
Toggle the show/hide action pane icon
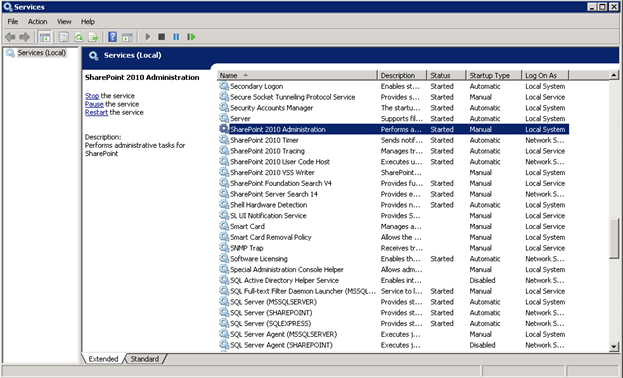click(128, 37)
